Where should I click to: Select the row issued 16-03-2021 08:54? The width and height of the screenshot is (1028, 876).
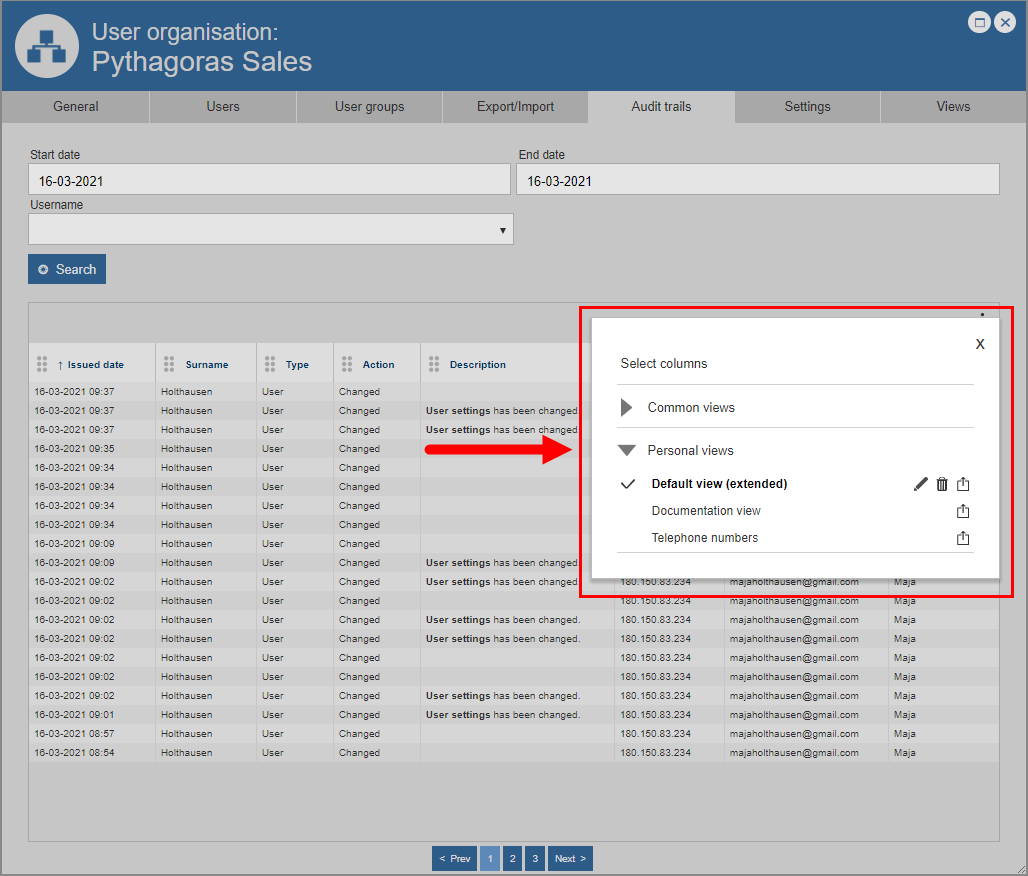tap(513, 753)
